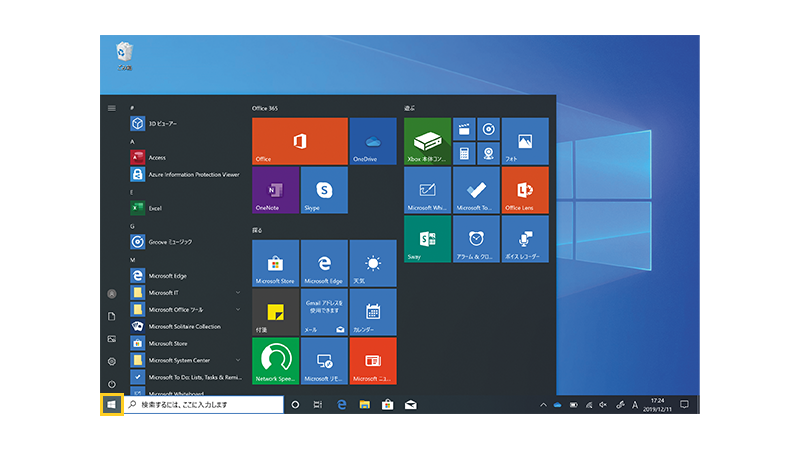
Task: Click the taskbar search box
Action: [x=204, y=405]
